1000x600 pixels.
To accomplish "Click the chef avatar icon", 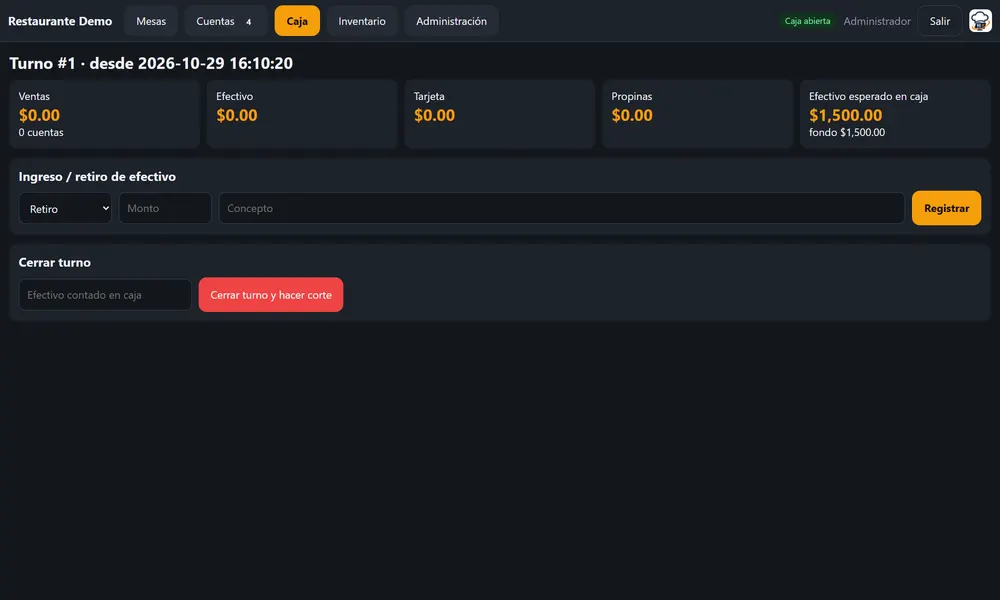I will [x=980, y=21].
